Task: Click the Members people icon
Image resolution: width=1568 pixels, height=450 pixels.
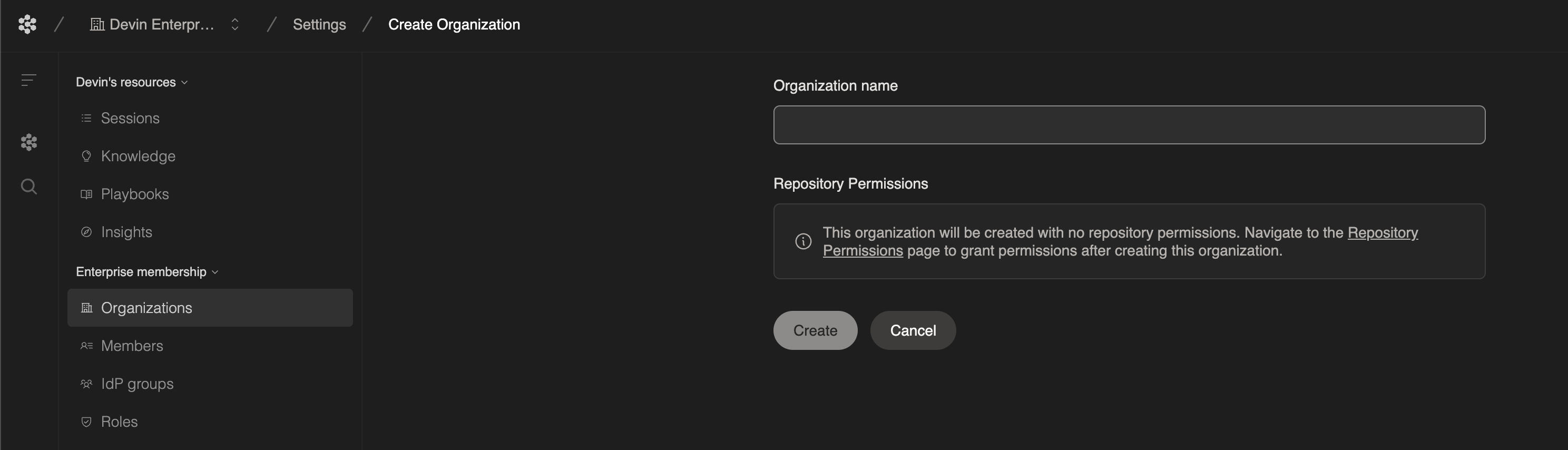Action: [86, 346]
